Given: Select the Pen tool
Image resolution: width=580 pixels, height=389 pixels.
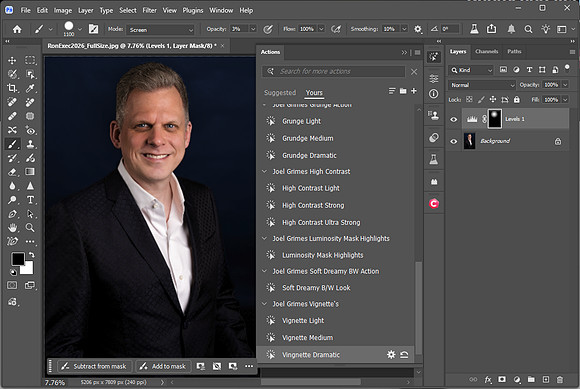Looking at the screenshot, I should point(12,214).
